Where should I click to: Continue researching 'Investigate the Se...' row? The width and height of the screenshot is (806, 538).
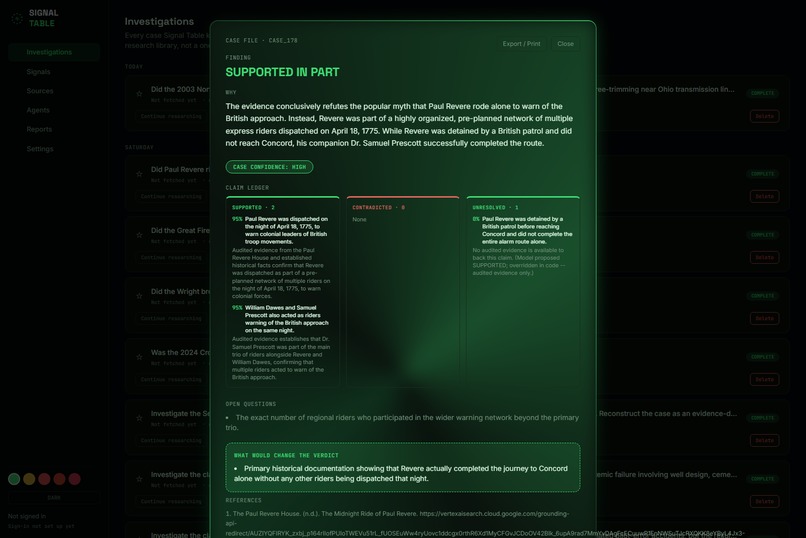[x=171, y=440]
